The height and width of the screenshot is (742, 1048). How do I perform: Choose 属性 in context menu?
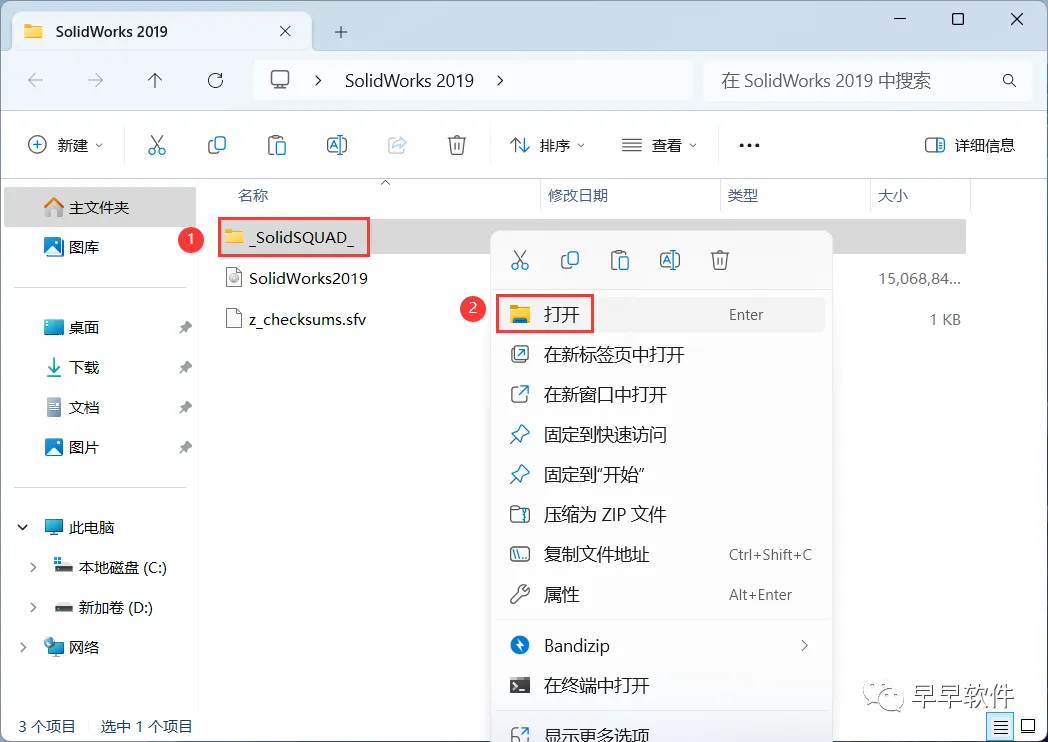(x=661, y=594)
